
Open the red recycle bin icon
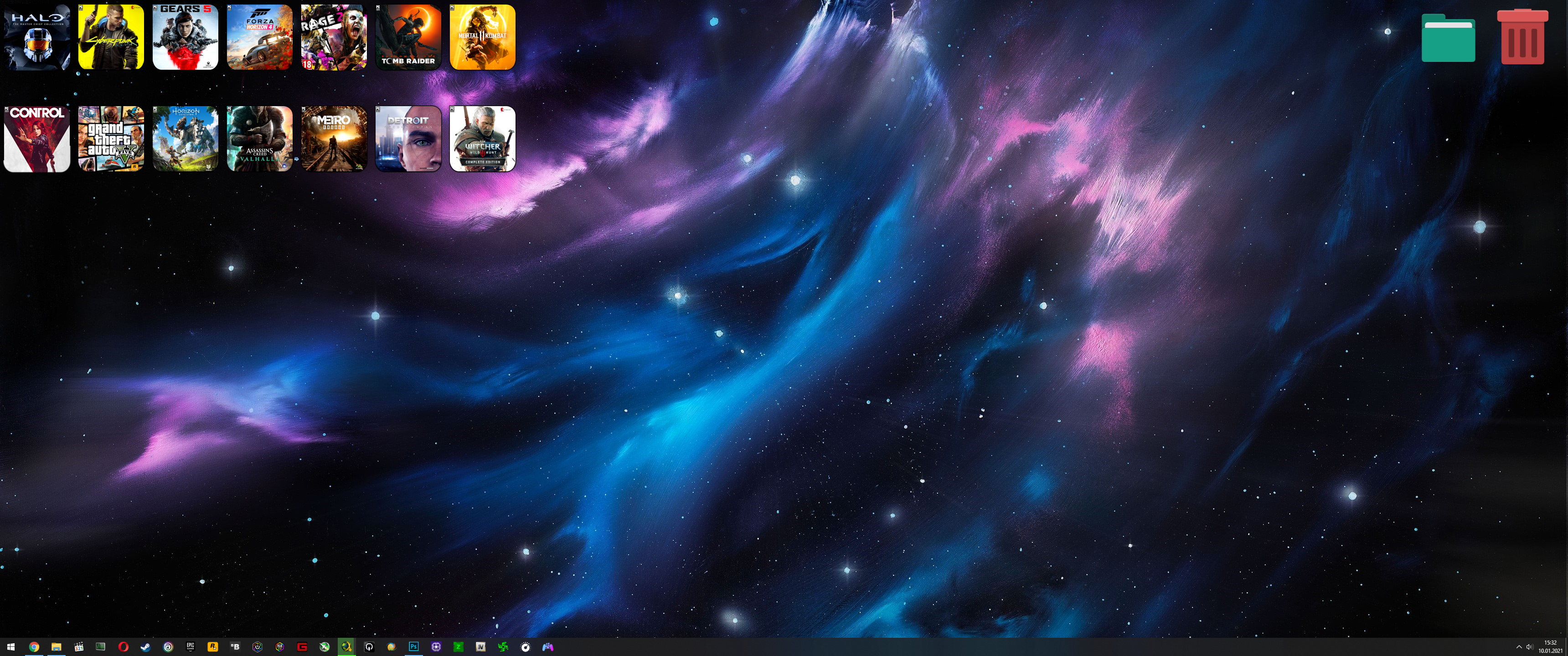click(x=1522, y=37)
